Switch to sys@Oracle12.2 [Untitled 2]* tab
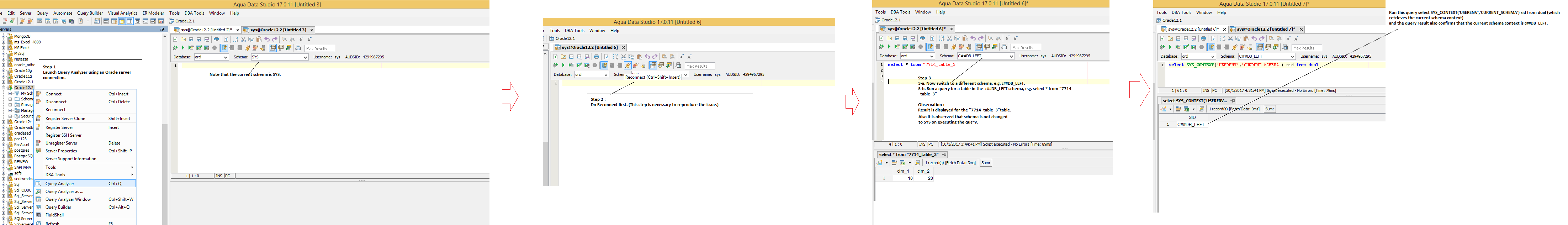 (206, 29)
